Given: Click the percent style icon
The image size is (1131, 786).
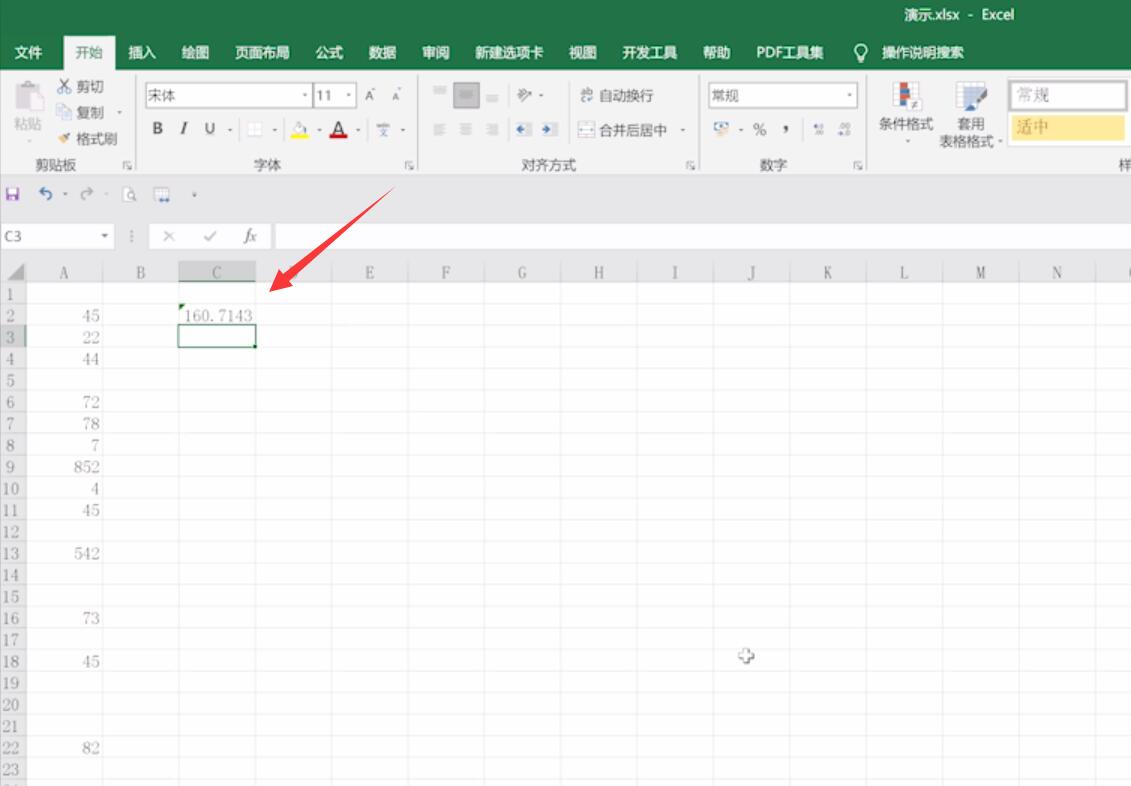Looking at the screenshot, I should (x=759, y=130).
